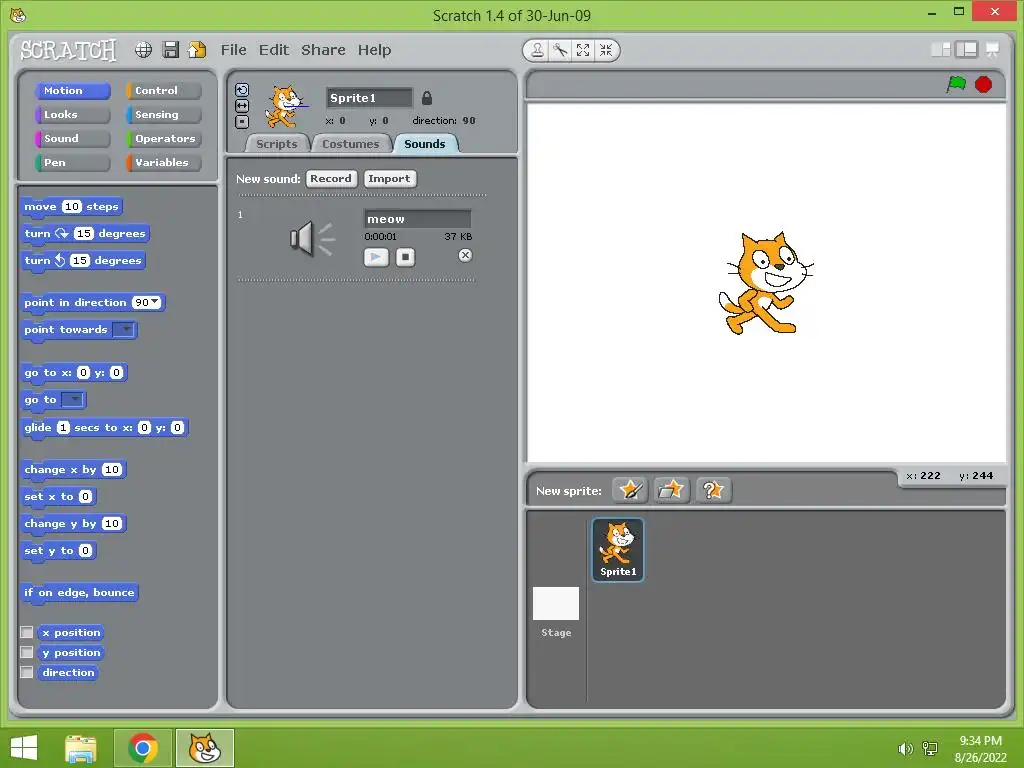Paint a new sprite
The width and height of the screenshot is (1024, 768).
[x=630, y=490]
